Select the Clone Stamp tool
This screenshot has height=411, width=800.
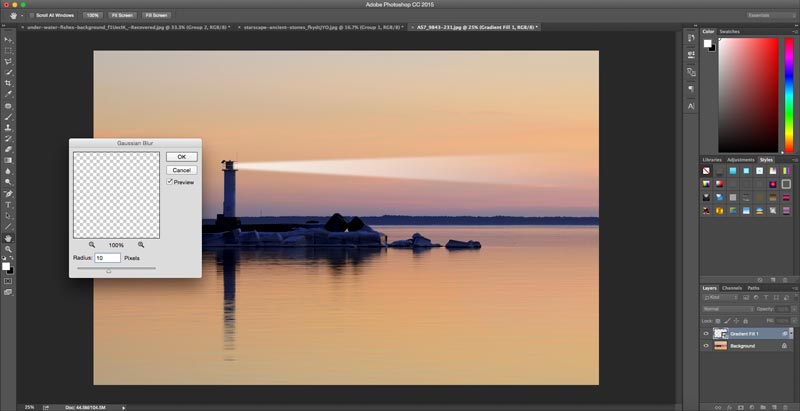8,128
